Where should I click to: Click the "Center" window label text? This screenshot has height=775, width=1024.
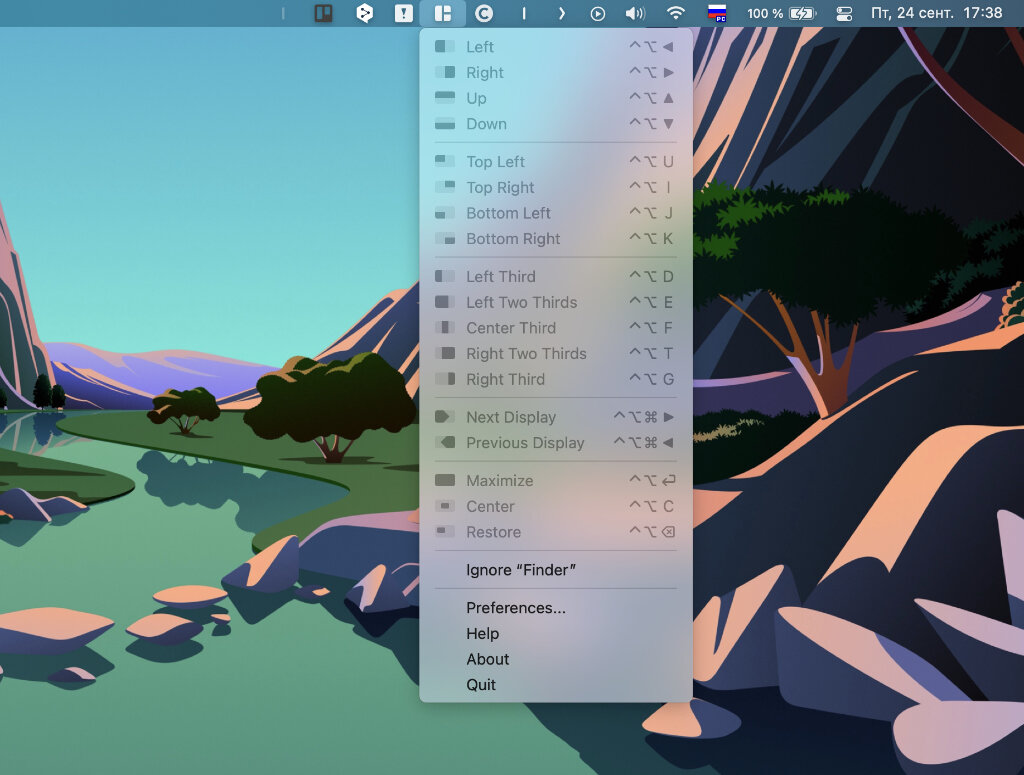(x=490, y=506)
